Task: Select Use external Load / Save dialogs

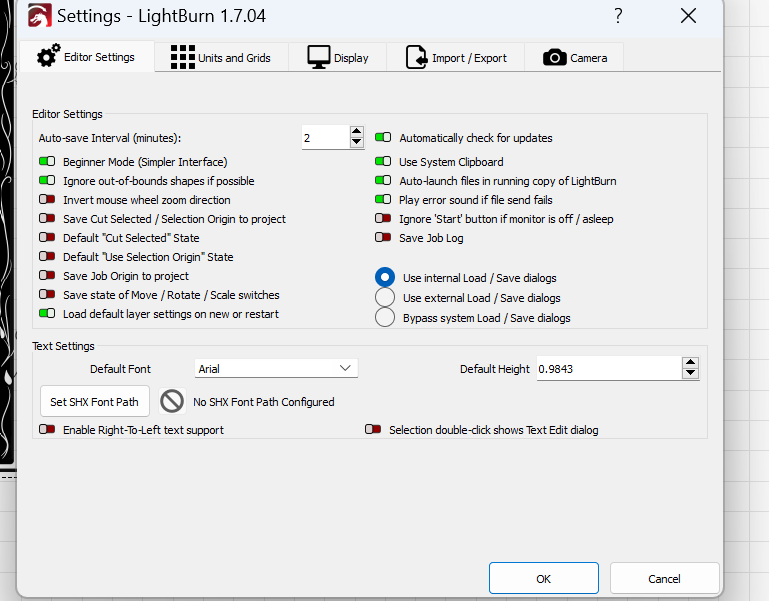Action: point(385,297)
